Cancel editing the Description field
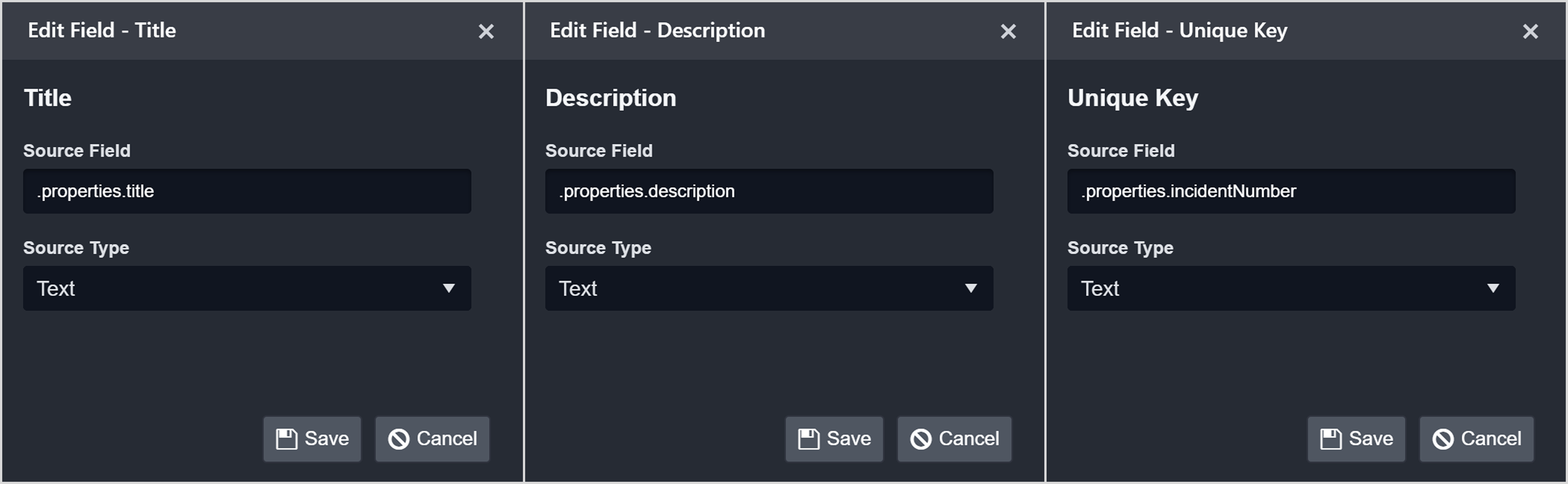Image resolution: width=1568 pixels, height=484 pixels. (954, 439)
